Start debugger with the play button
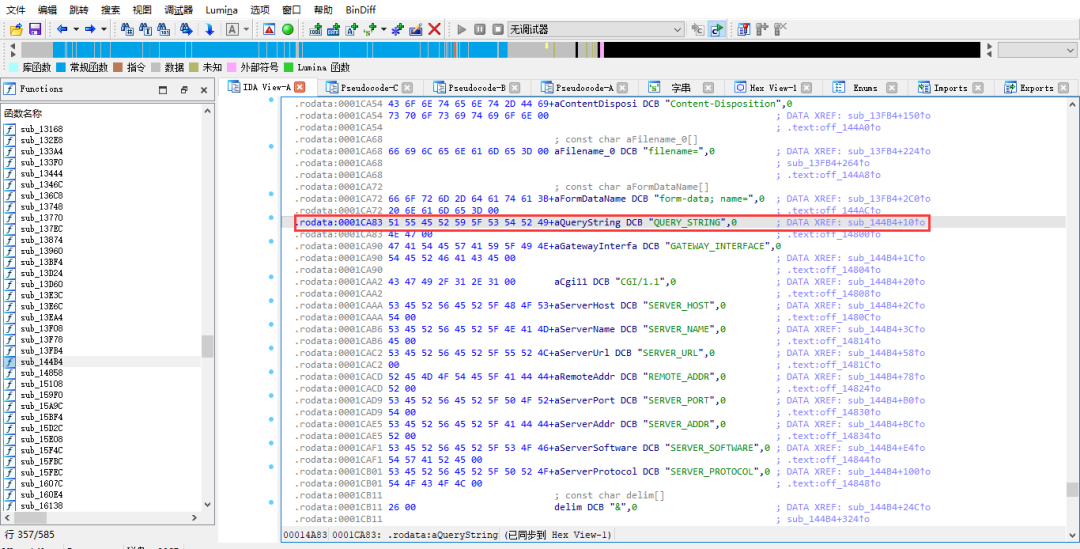The height and width of the screenshot is (549, 1080). pyautogui.click(x=462, y=30)
